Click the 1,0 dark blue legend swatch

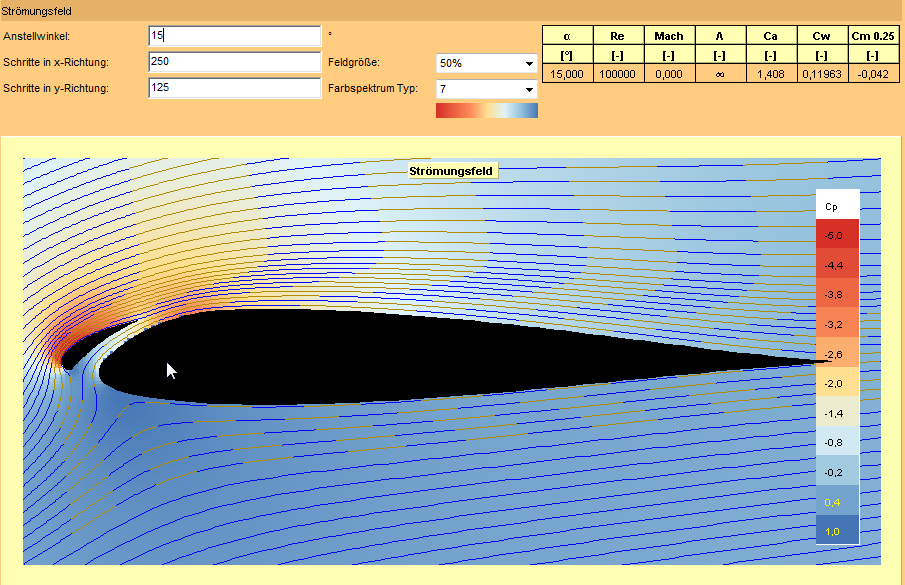coord(837,531)
